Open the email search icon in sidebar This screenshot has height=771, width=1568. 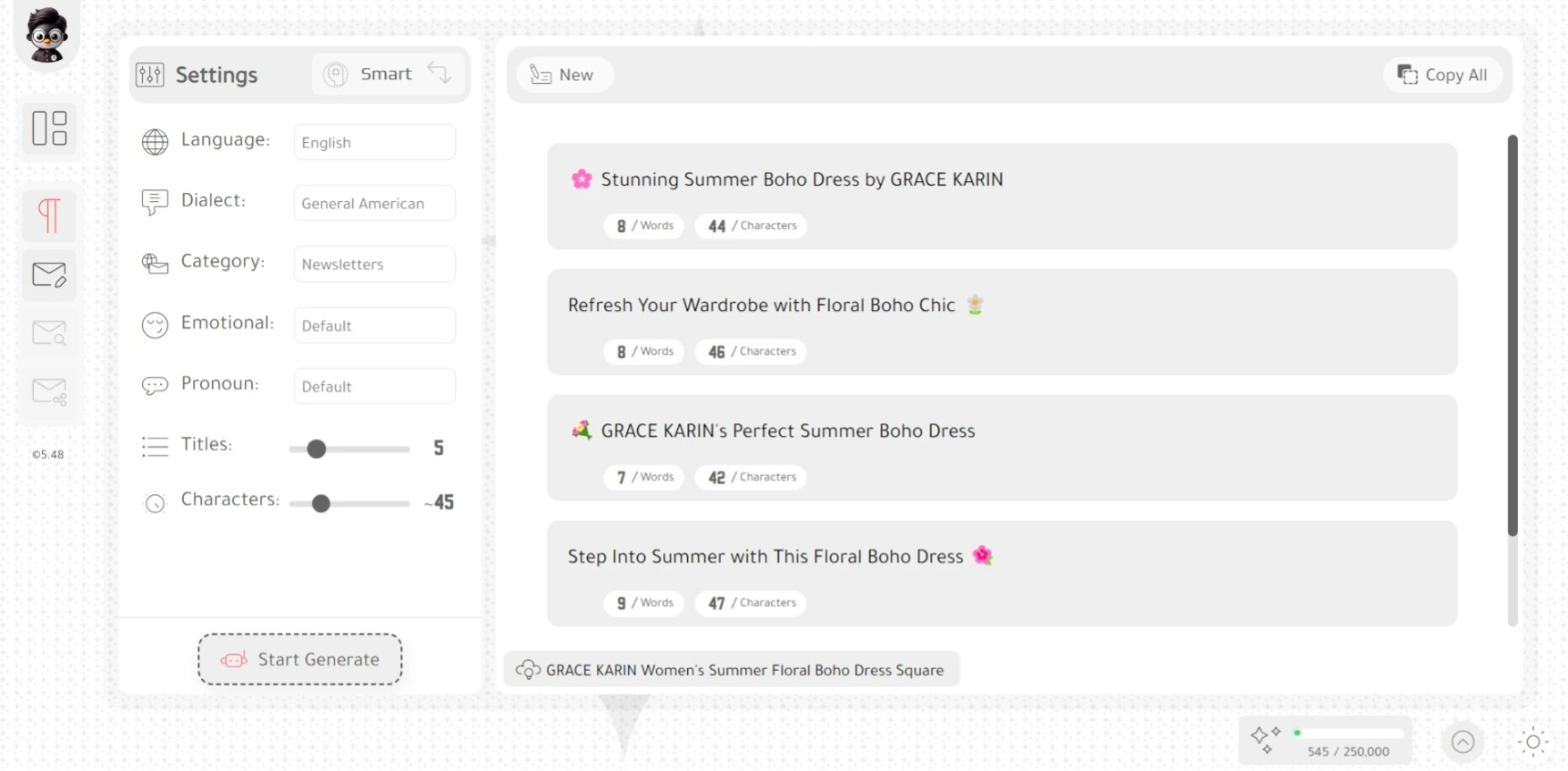[49, 333]
